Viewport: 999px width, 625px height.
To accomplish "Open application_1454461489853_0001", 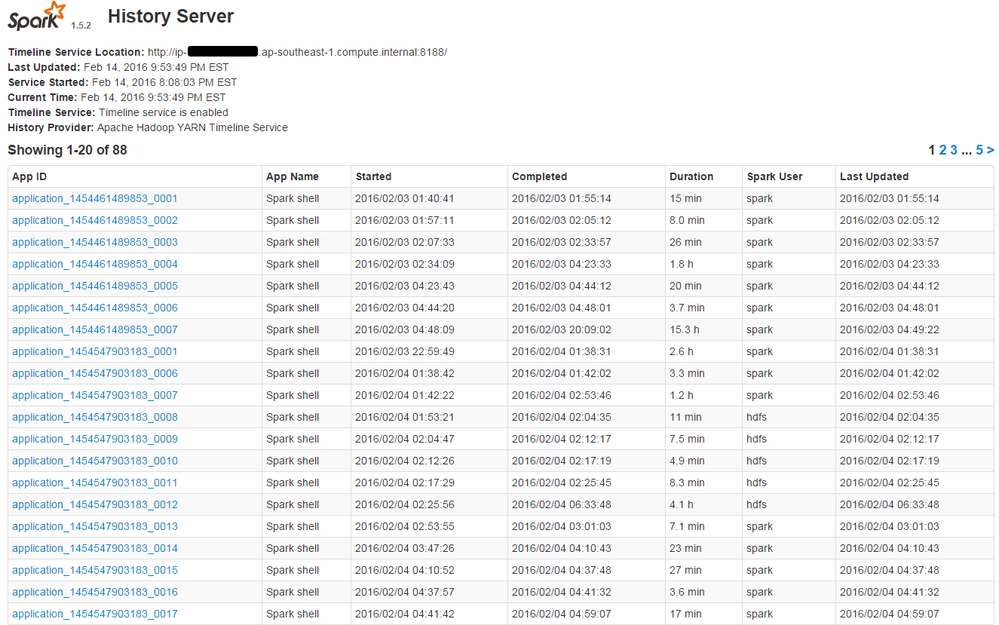I will (94, 198).
